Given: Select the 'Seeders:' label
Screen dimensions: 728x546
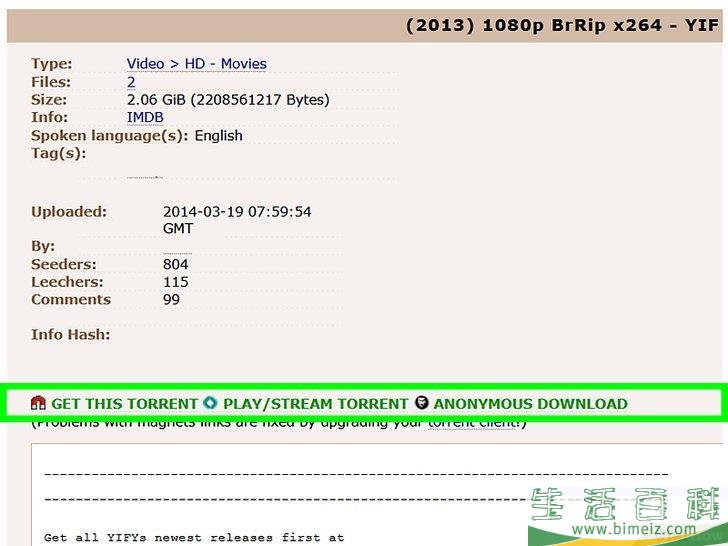Looking at the screenshot, I should 64,264.
